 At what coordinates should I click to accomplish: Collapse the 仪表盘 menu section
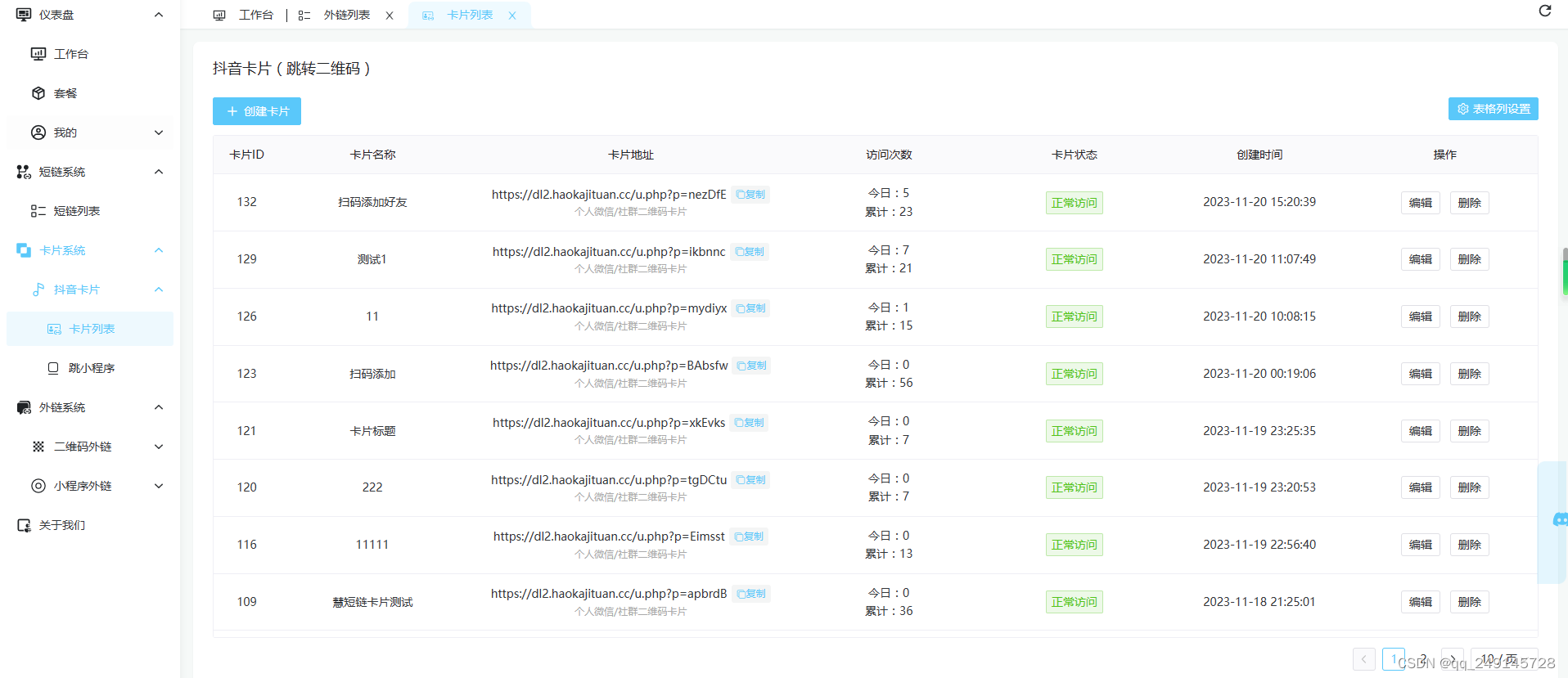[x=159, y=15]
